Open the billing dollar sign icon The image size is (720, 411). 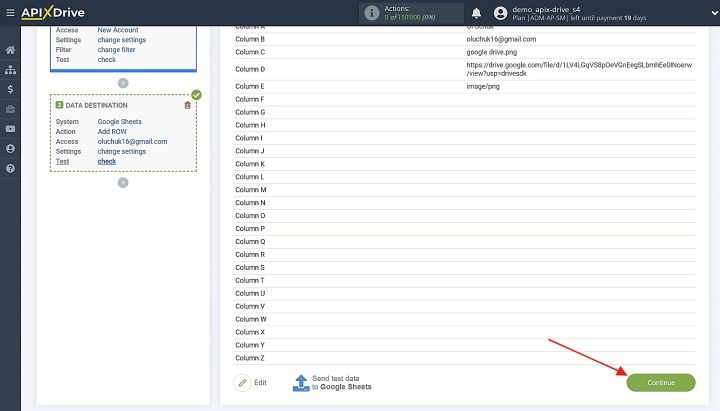point(10,89)
